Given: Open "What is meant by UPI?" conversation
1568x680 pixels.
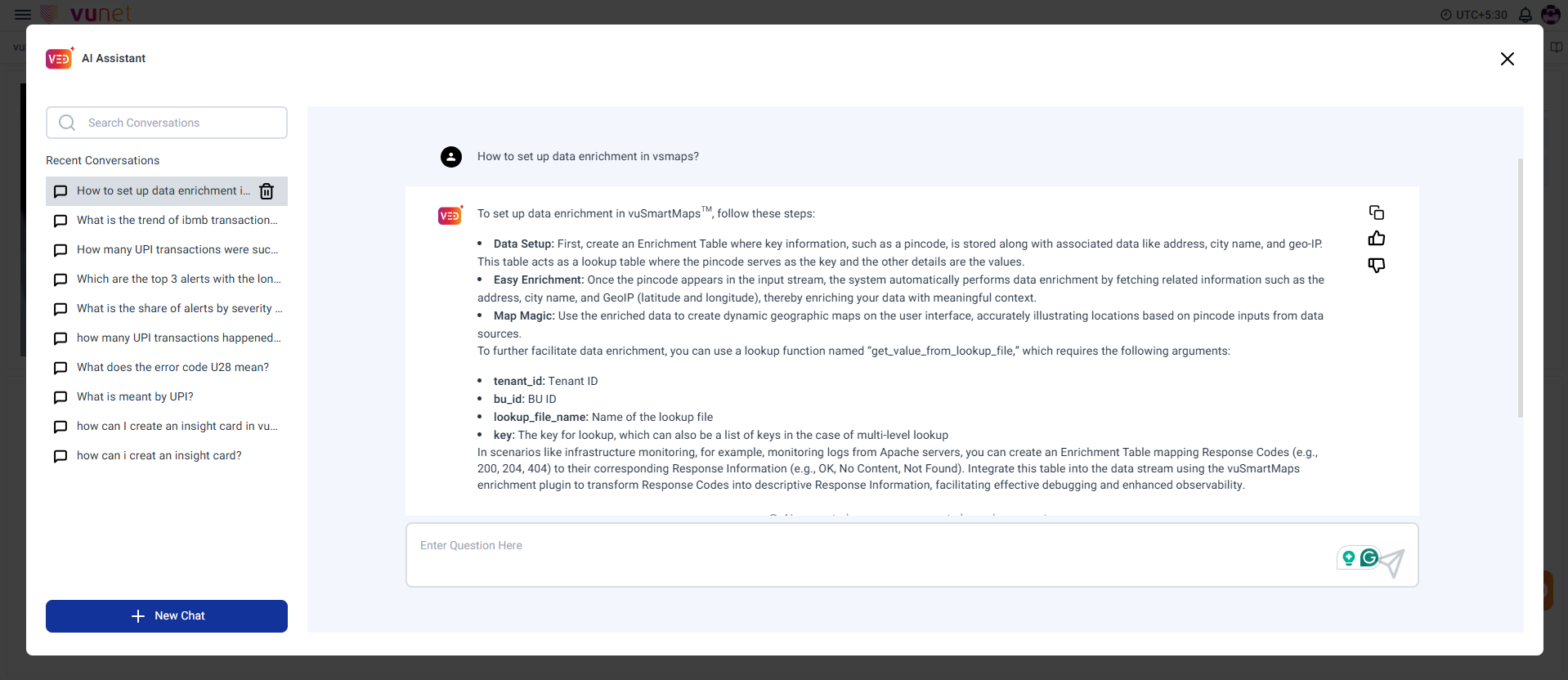Looking at the screenshot, I should [135, 397].
